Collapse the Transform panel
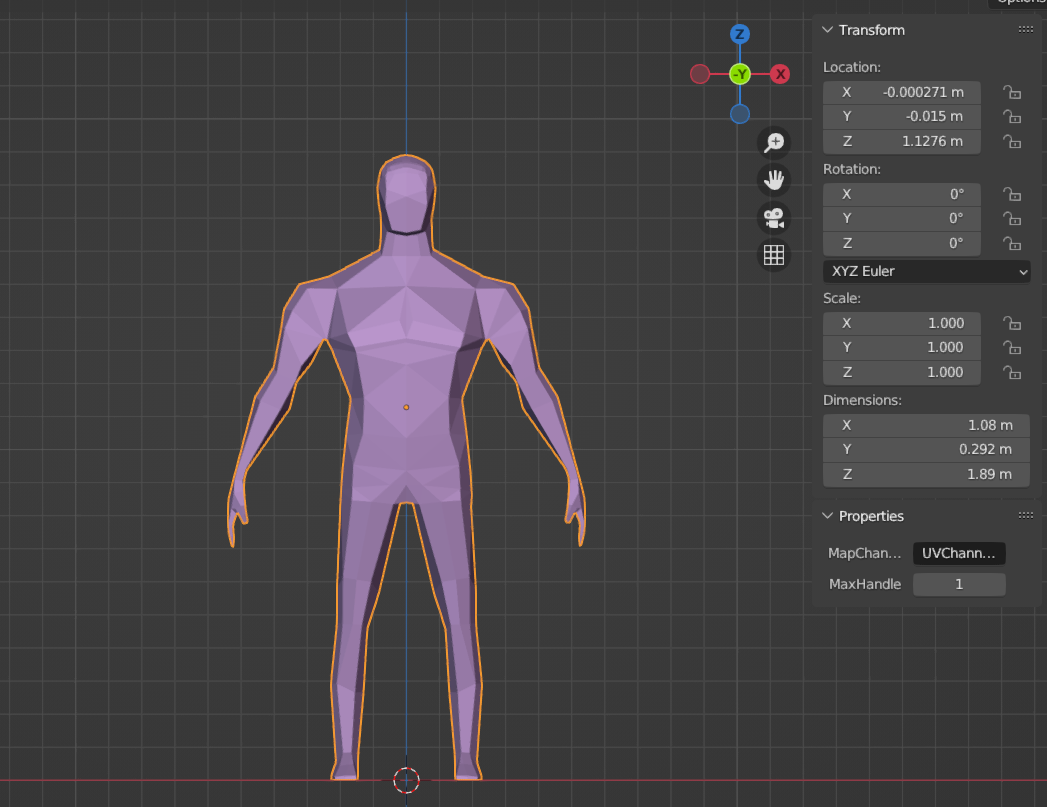 827,30
